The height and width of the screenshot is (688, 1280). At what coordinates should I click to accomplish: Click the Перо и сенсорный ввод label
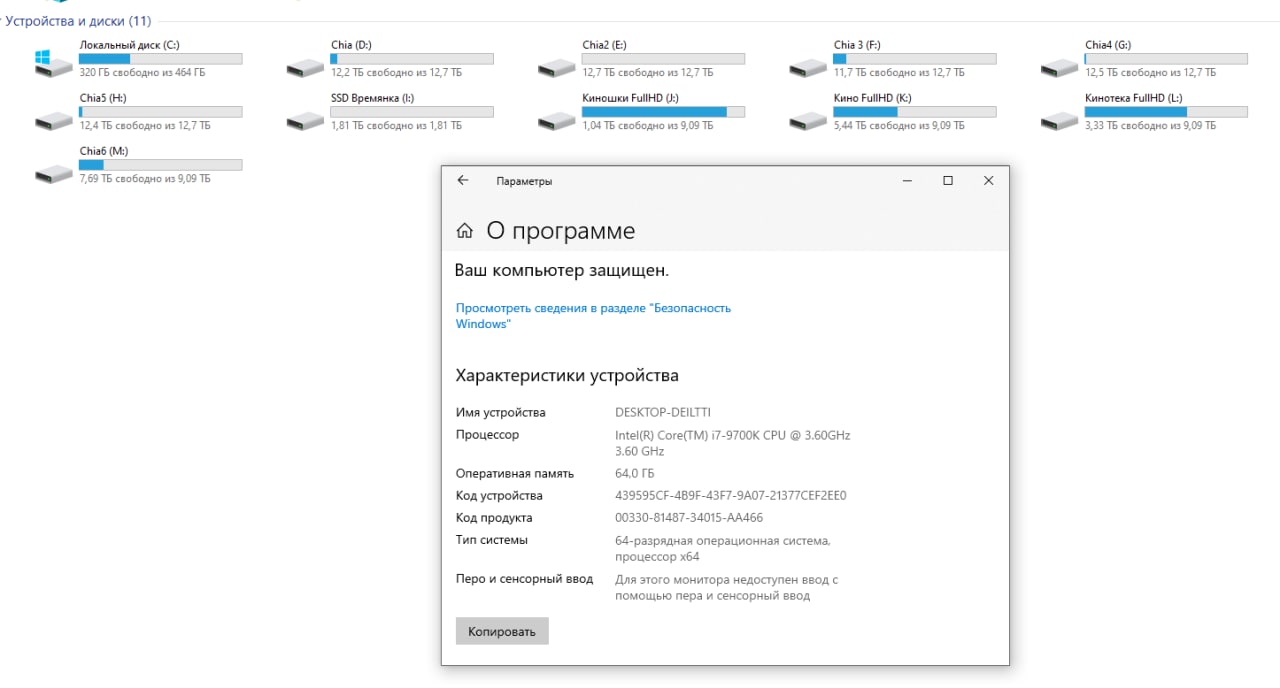pyautogui.click(x=524, y=579)
